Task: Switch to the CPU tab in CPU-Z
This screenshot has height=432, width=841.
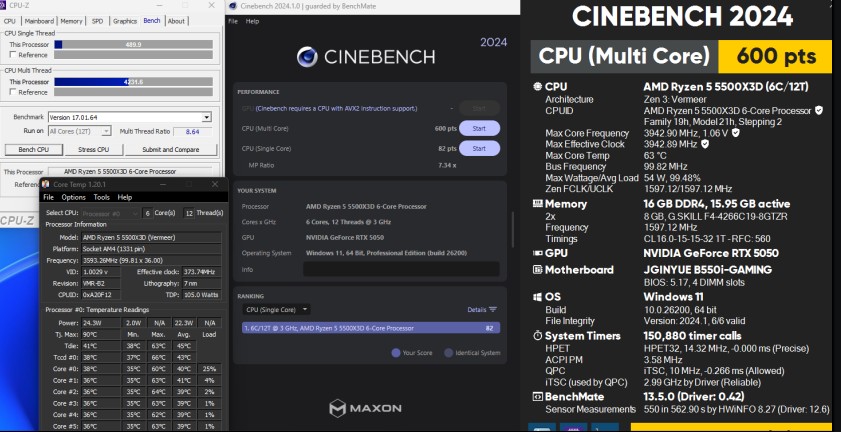Action: pyautogui.click(x=10, y=21)
